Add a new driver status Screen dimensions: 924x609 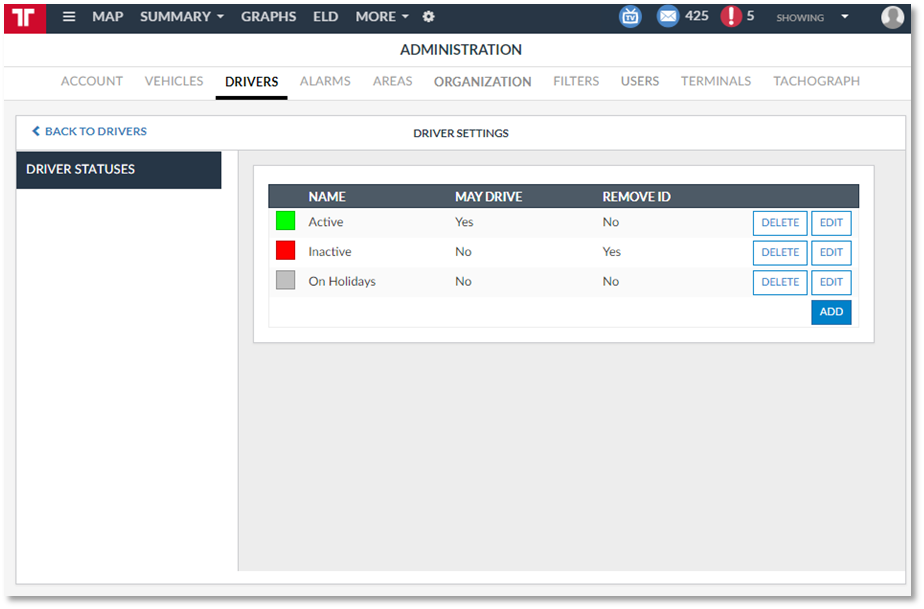[x=831, y=312]
